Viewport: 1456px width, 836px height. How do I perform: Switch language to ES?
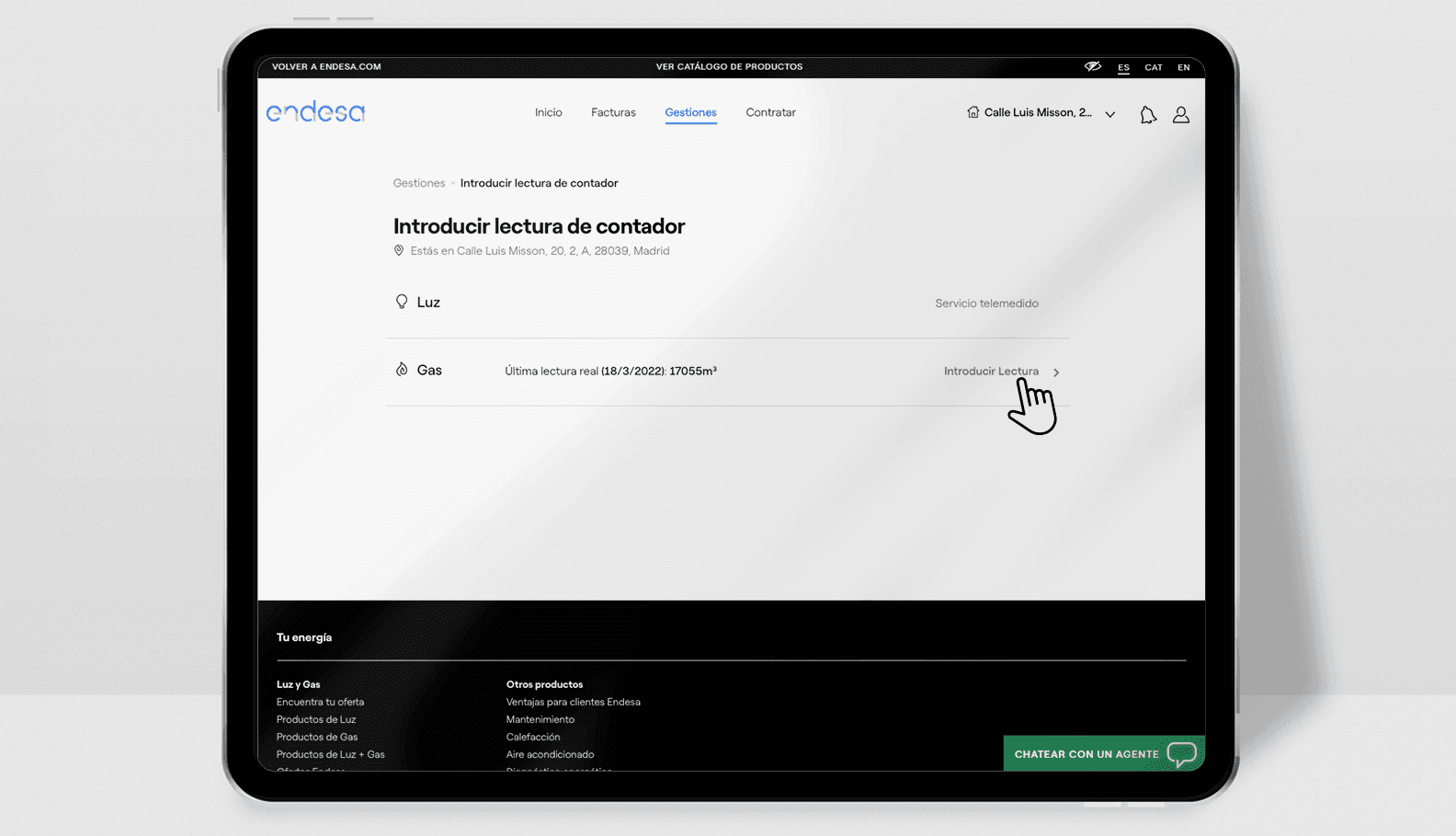click(x=1123, y=67)
